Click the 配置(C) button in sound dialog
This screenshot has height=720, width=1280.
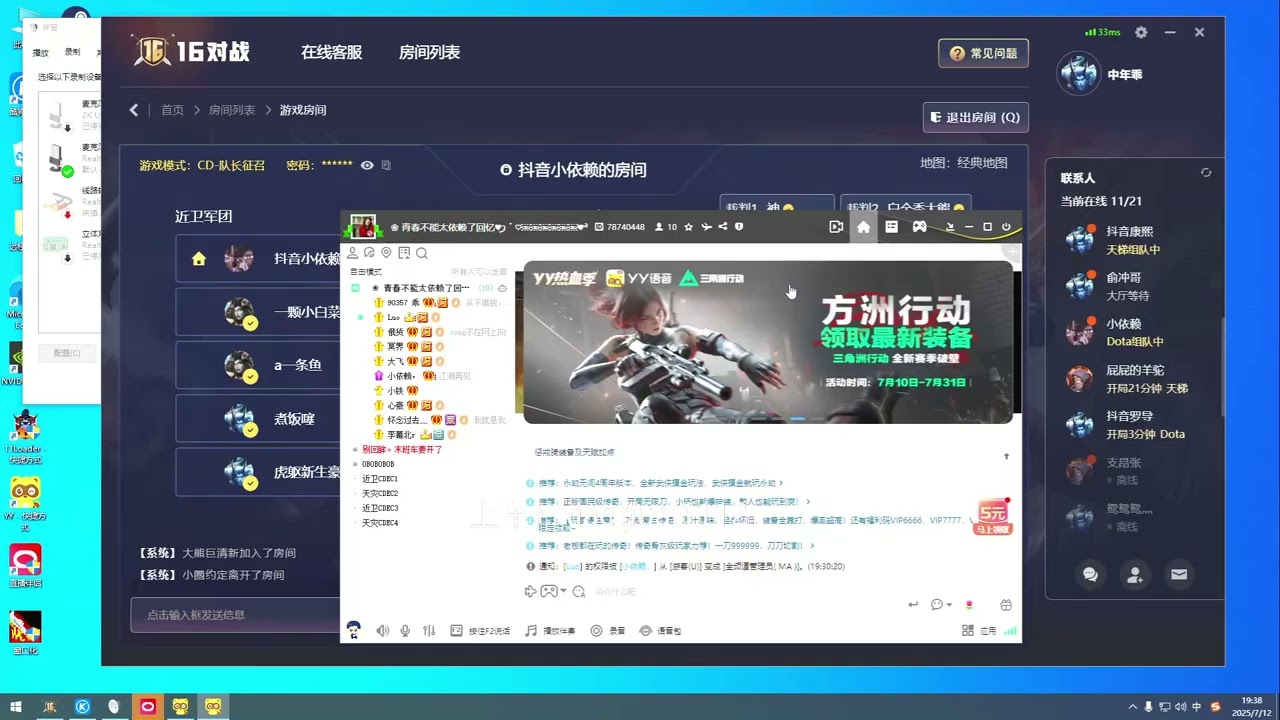pos(67,353)
